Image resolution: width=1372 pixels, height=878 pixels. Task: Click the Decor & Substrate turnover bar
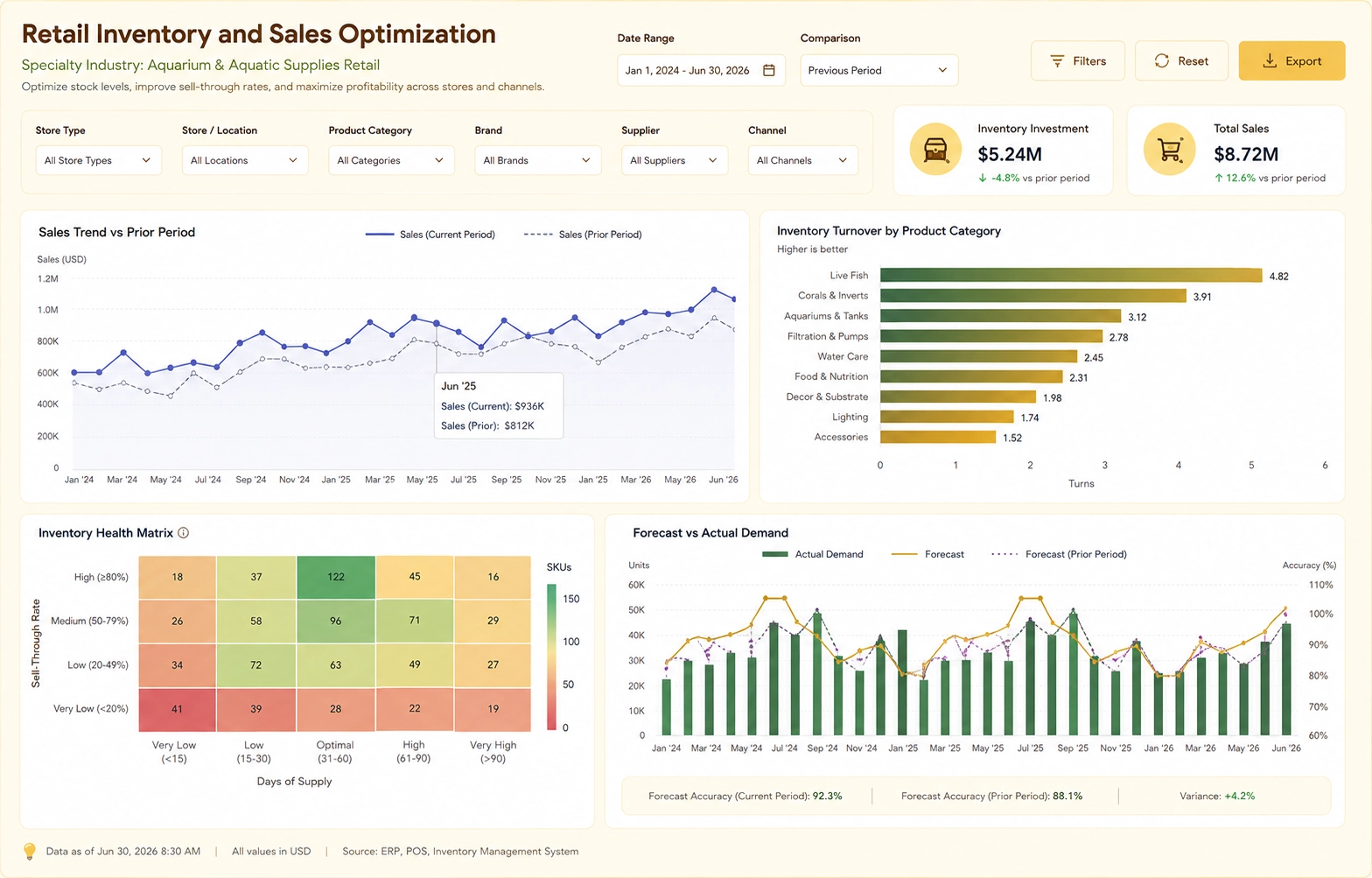(958, 397)
